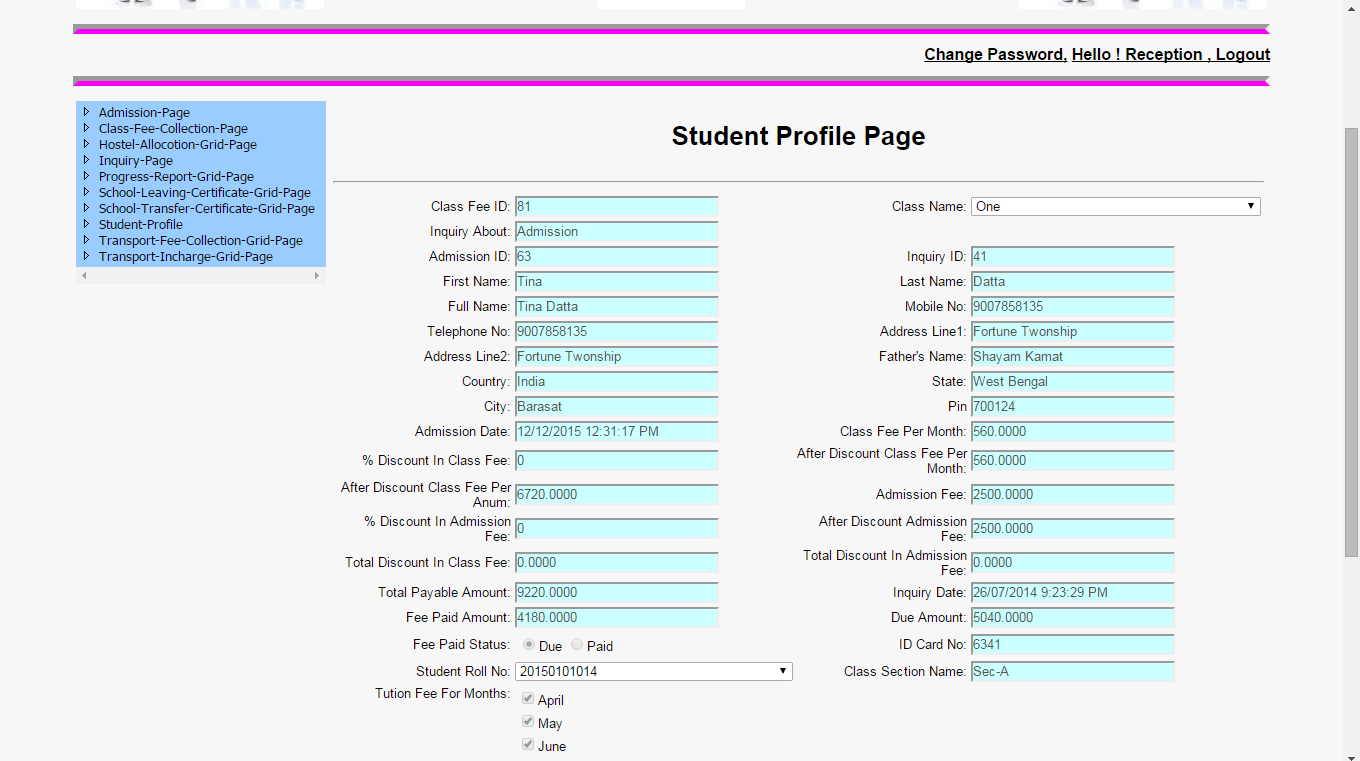Expand the School-Leaving-Certificate-Grid-Page arrow

[87, 192]
